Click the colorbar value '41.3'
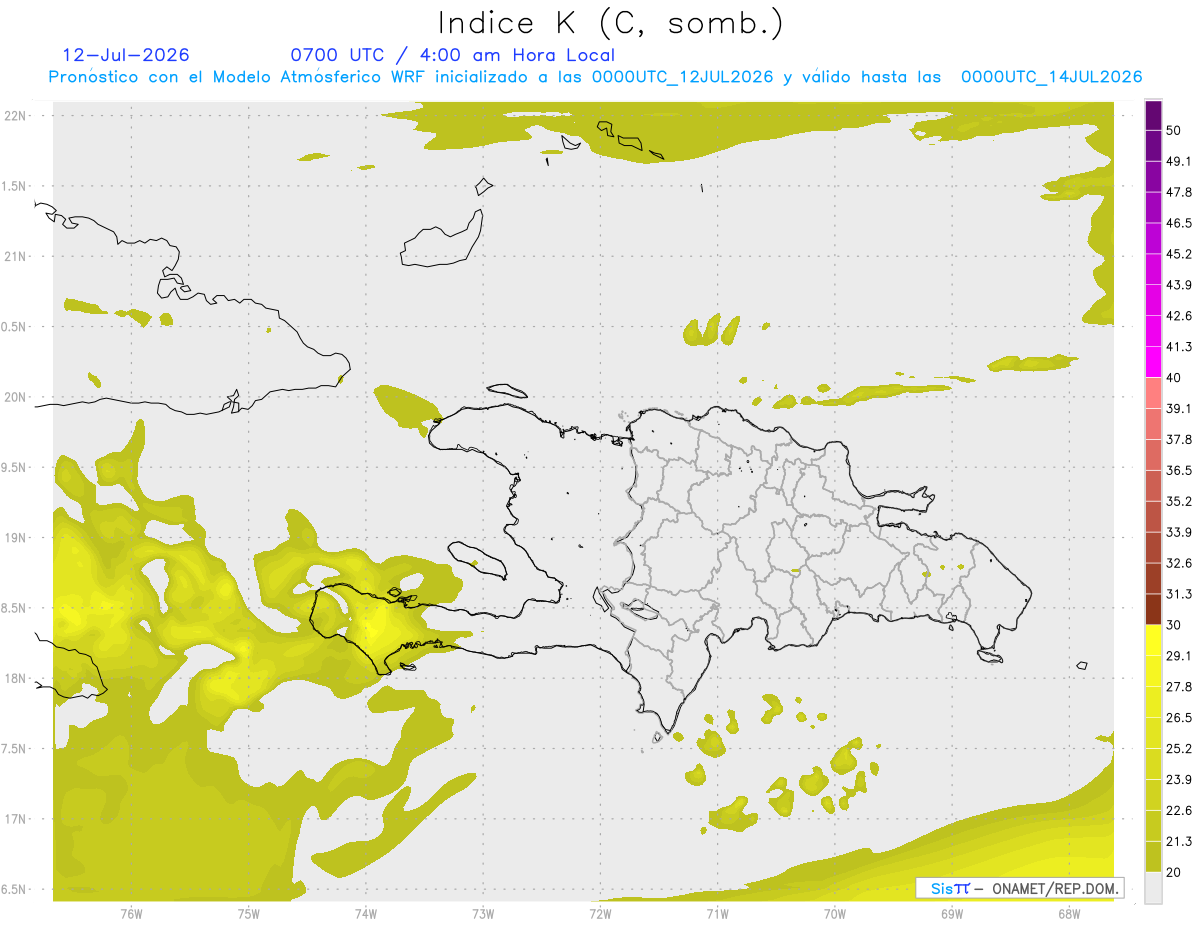 coord(1178,347)
